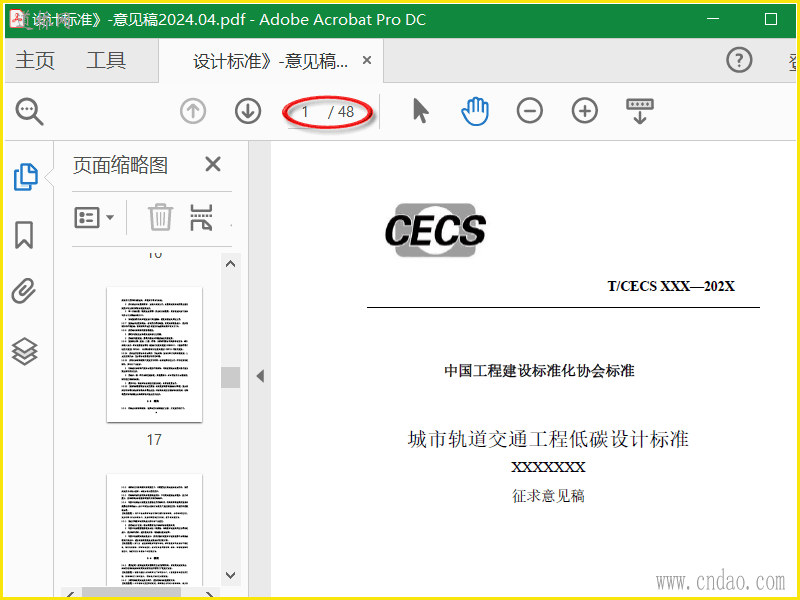Open thumbnail options dropdown menu

[94, 218]
